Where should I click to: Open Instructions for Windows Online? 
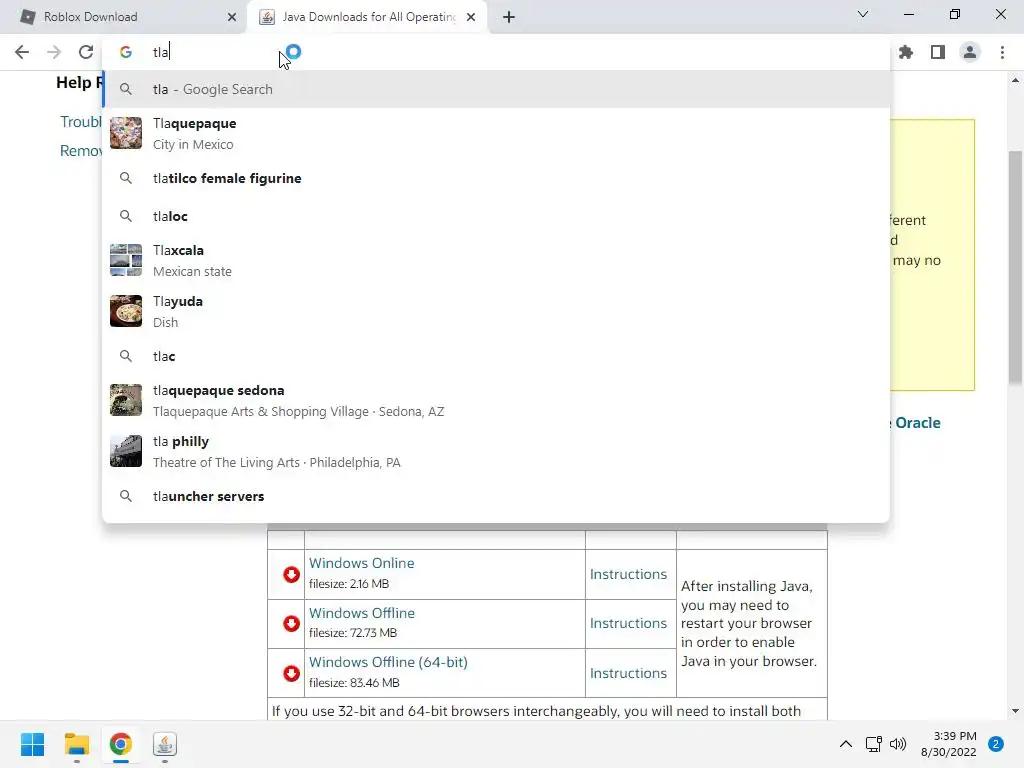tap(628, 574)
